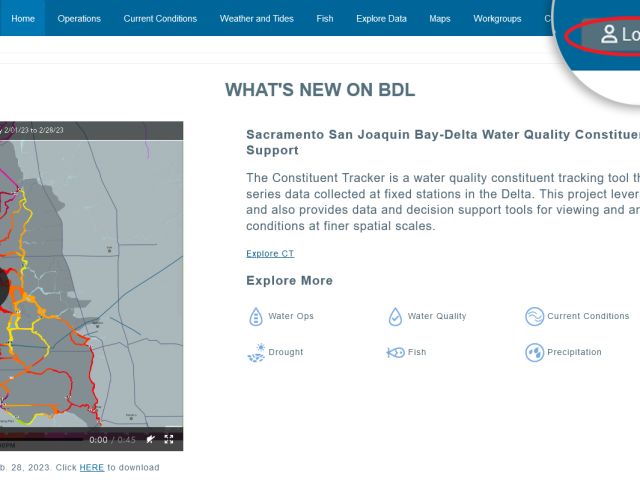
Task: Open the Water Quality text link
Action: pos(437,316)
